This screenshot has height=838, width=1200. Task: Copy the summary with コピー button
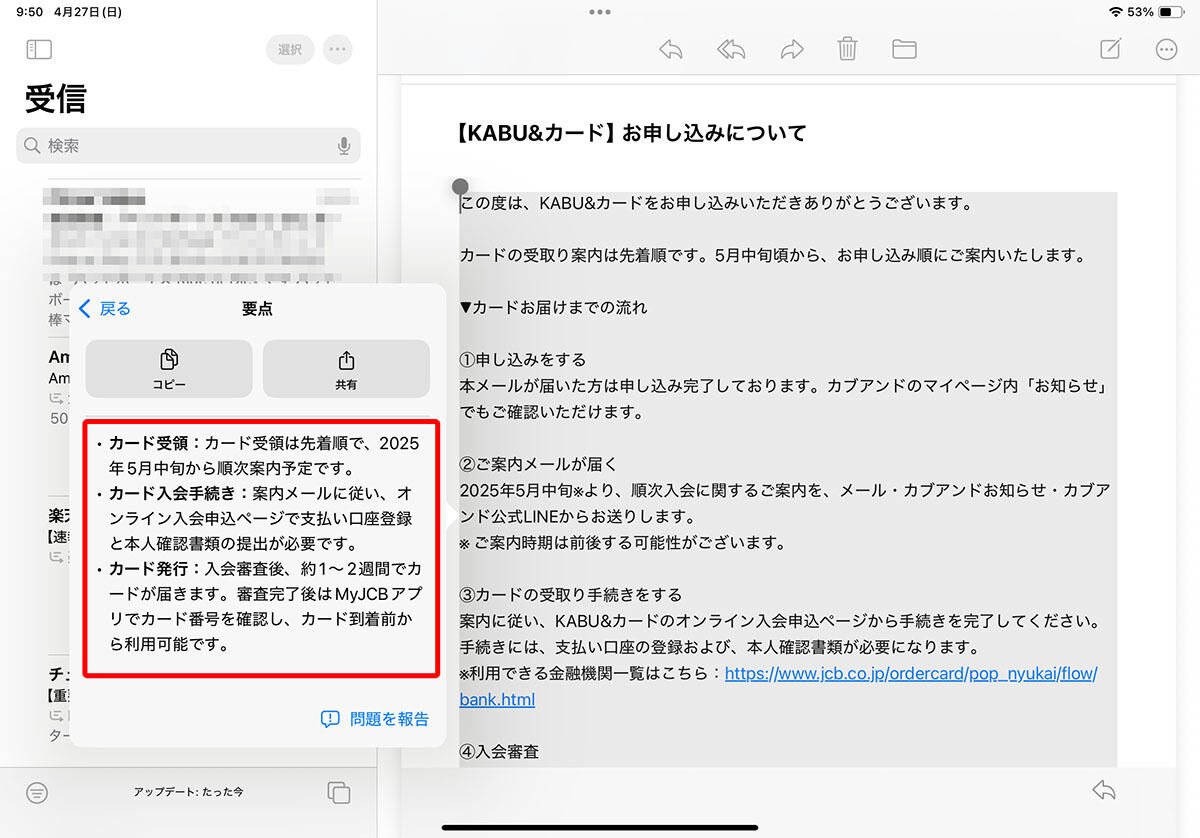click(169, 369)
